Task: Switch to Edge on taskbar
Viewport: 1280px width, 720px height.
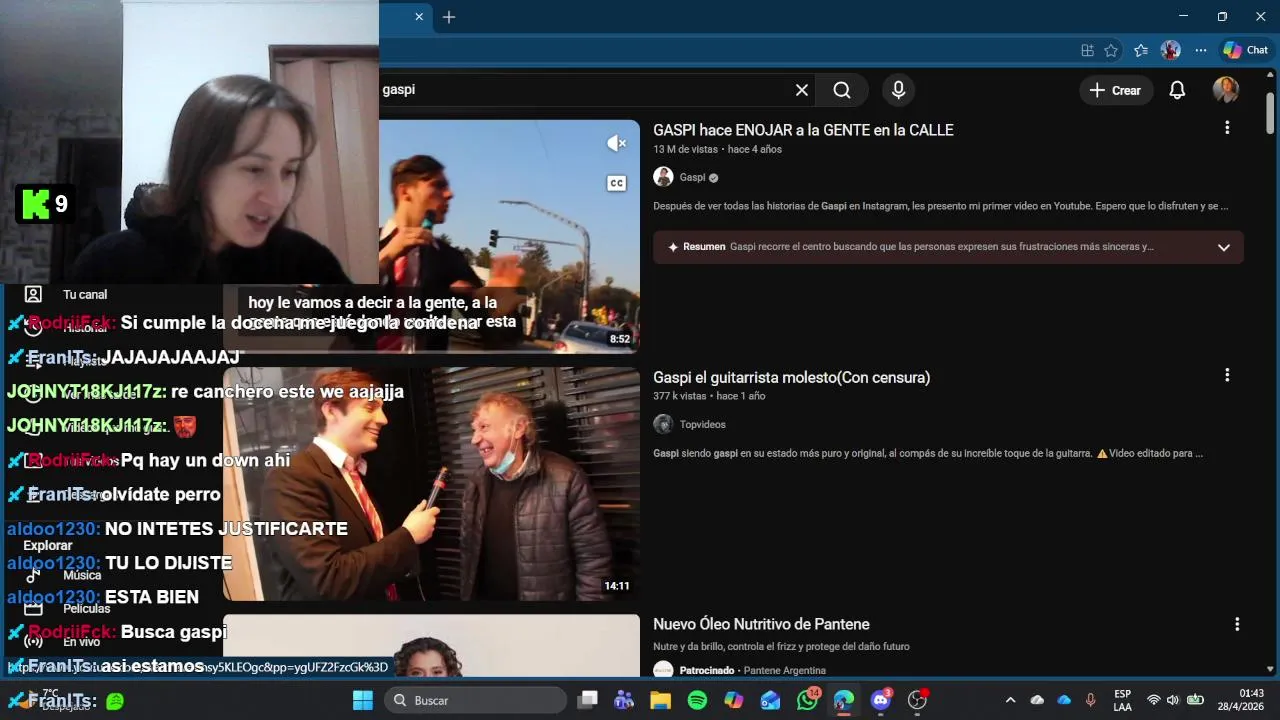Action: (844, 700)
